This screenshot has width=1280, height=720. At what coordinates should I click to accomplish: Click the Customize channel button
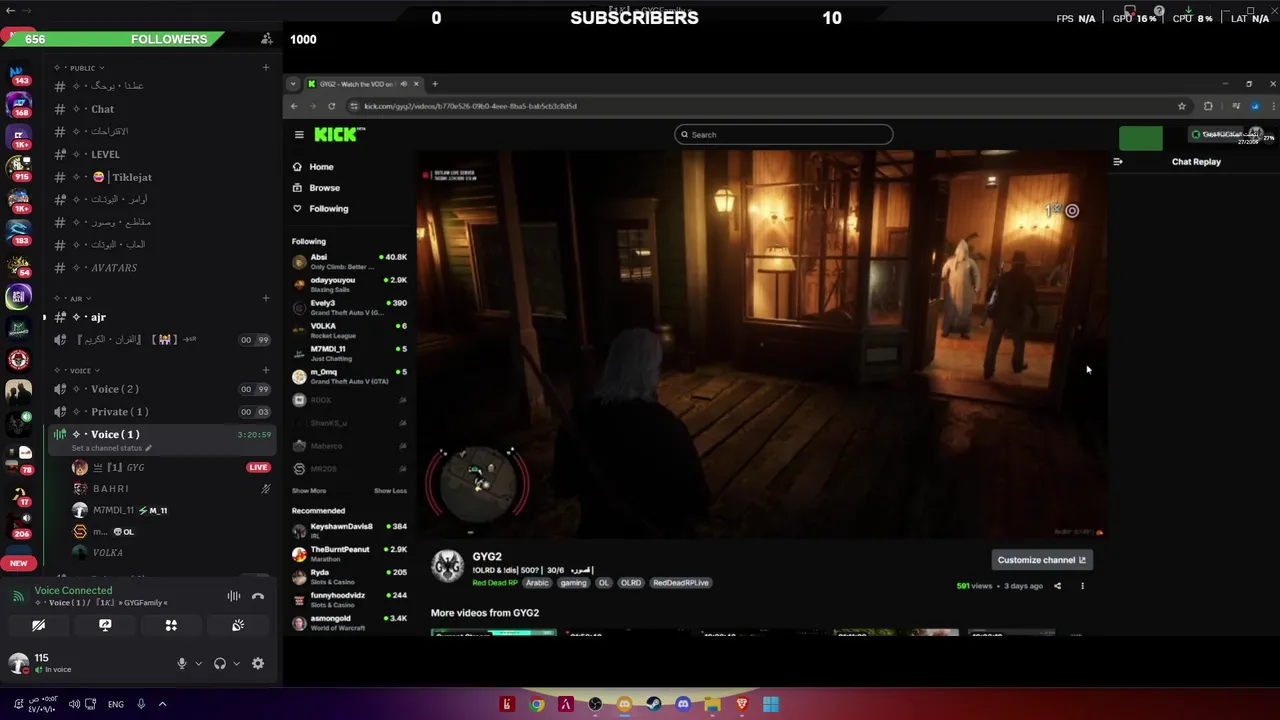point(1041,560)
